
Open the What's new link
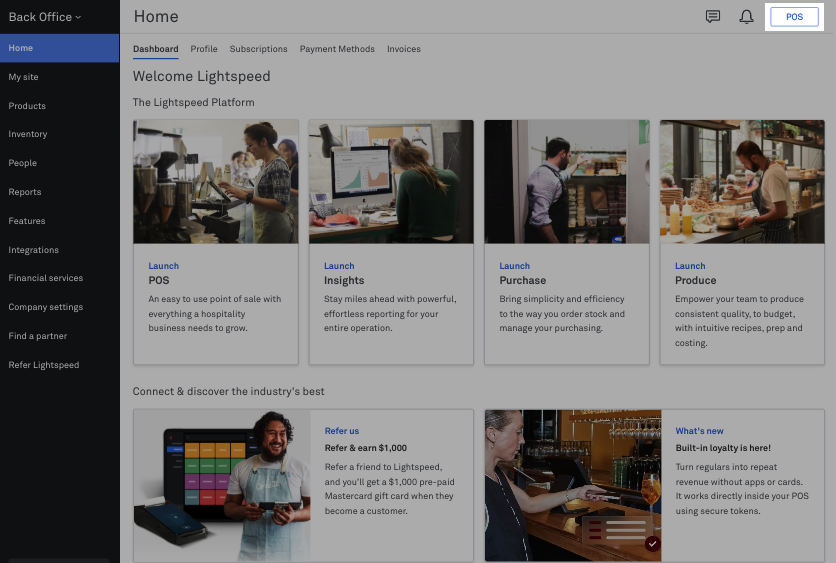(699, 431)
